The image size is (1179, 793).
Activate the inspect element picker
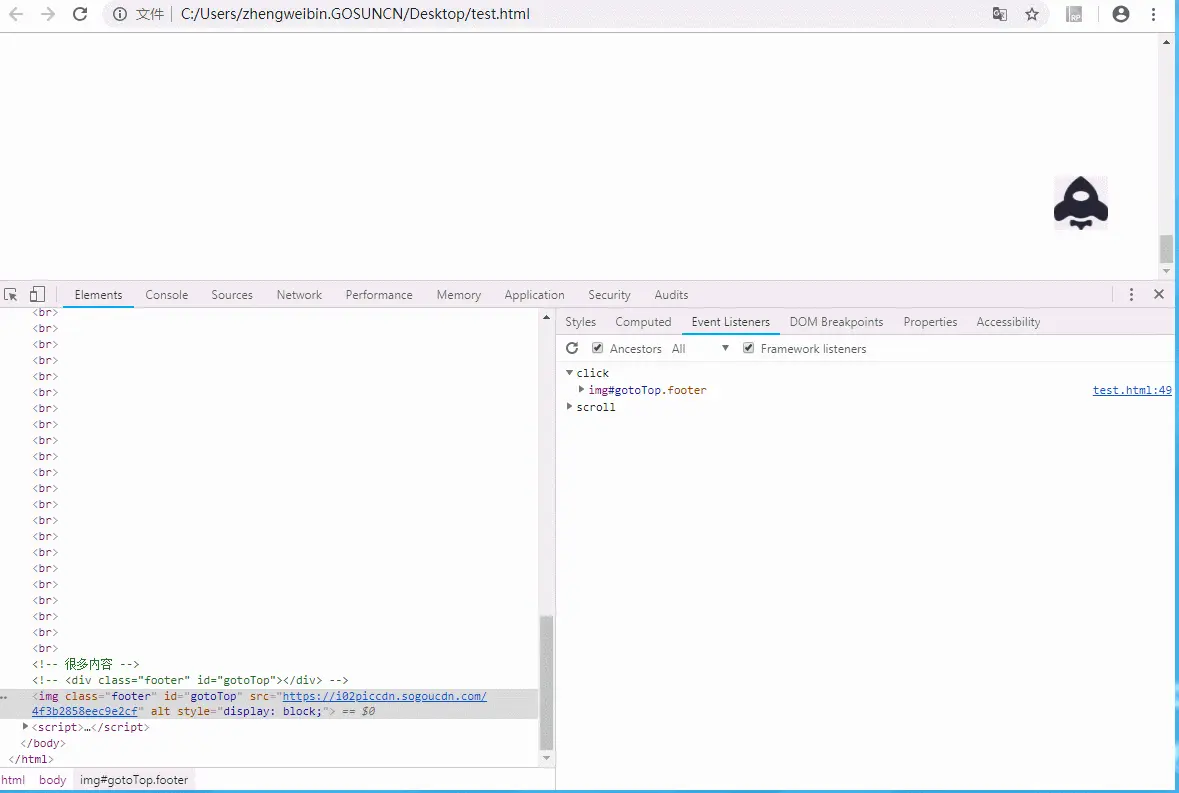(11, 295)
